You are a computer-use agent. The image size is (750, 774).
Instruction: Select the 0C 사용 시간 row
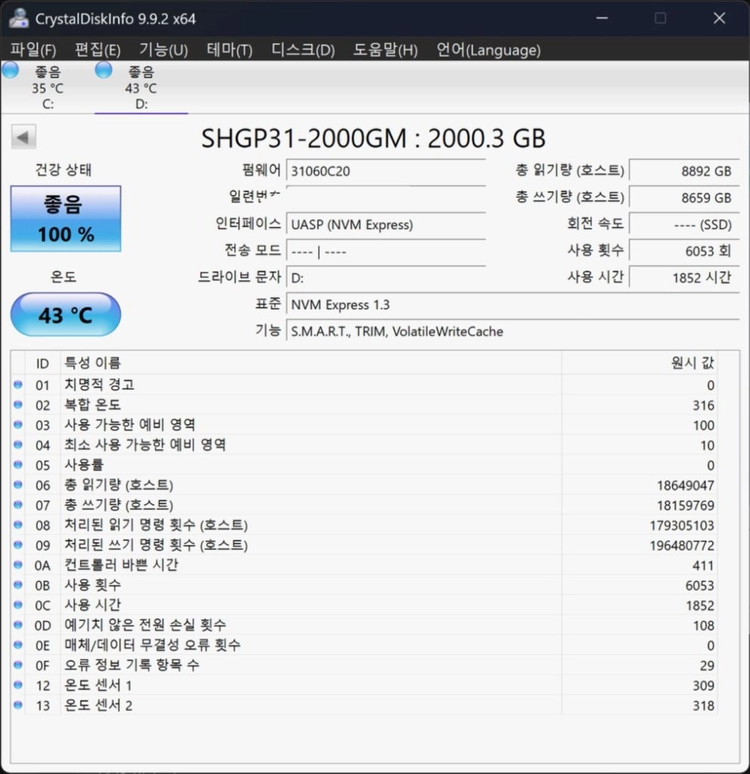click(364, 605)
